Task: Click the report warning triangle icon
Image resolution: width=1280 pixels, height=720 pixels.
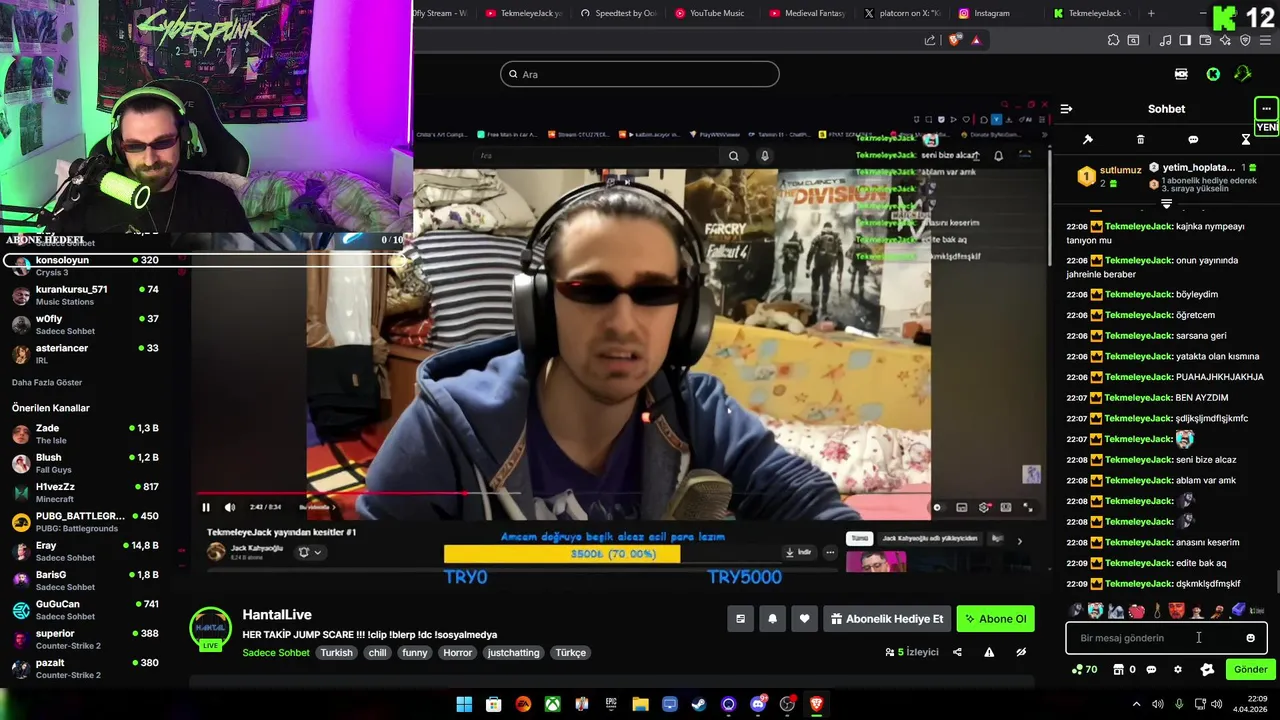Action: (989, 652)
